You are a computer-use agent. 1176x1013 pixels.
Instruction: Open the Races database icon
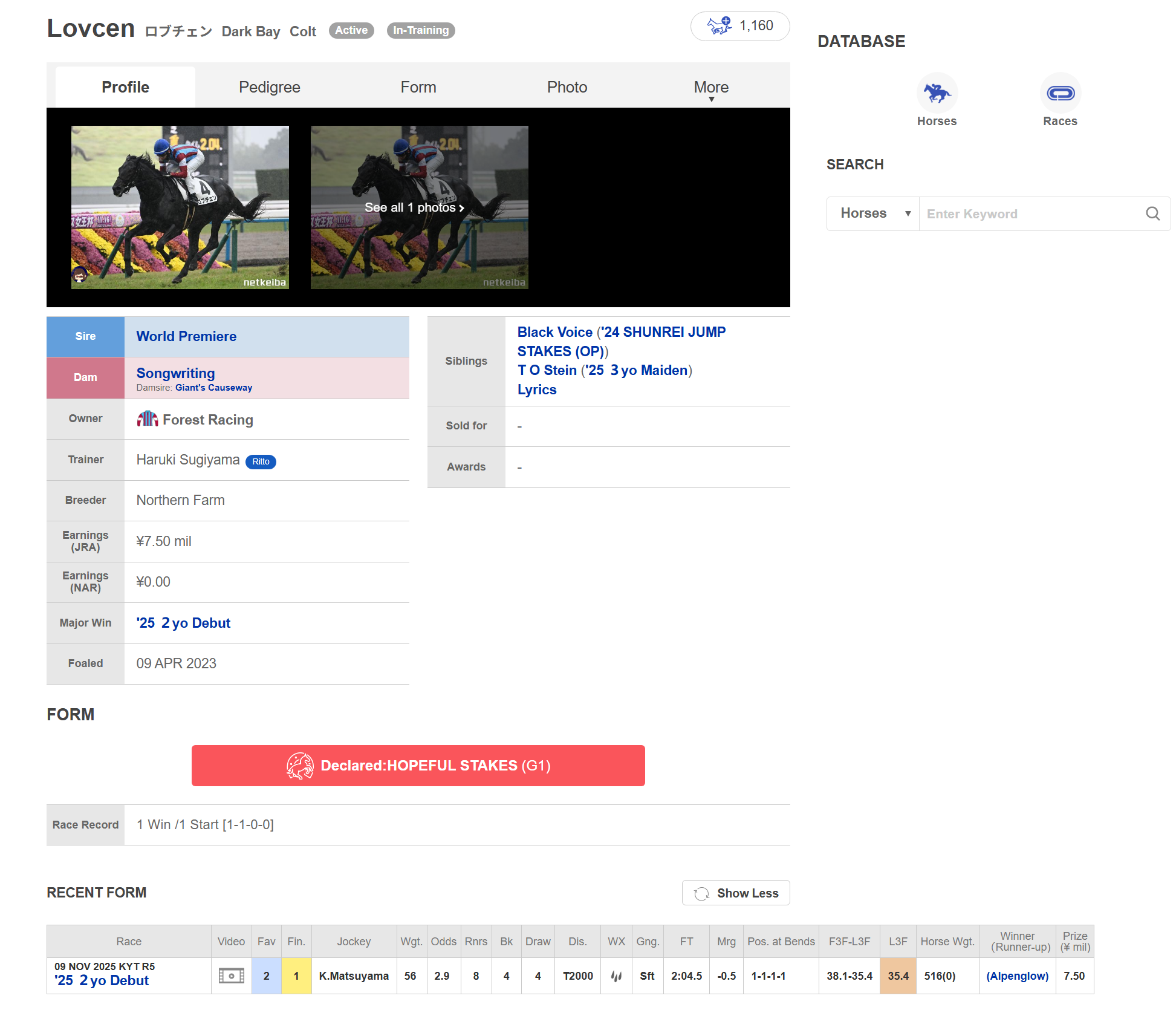pyautogui.click(x=1060, y=93)
